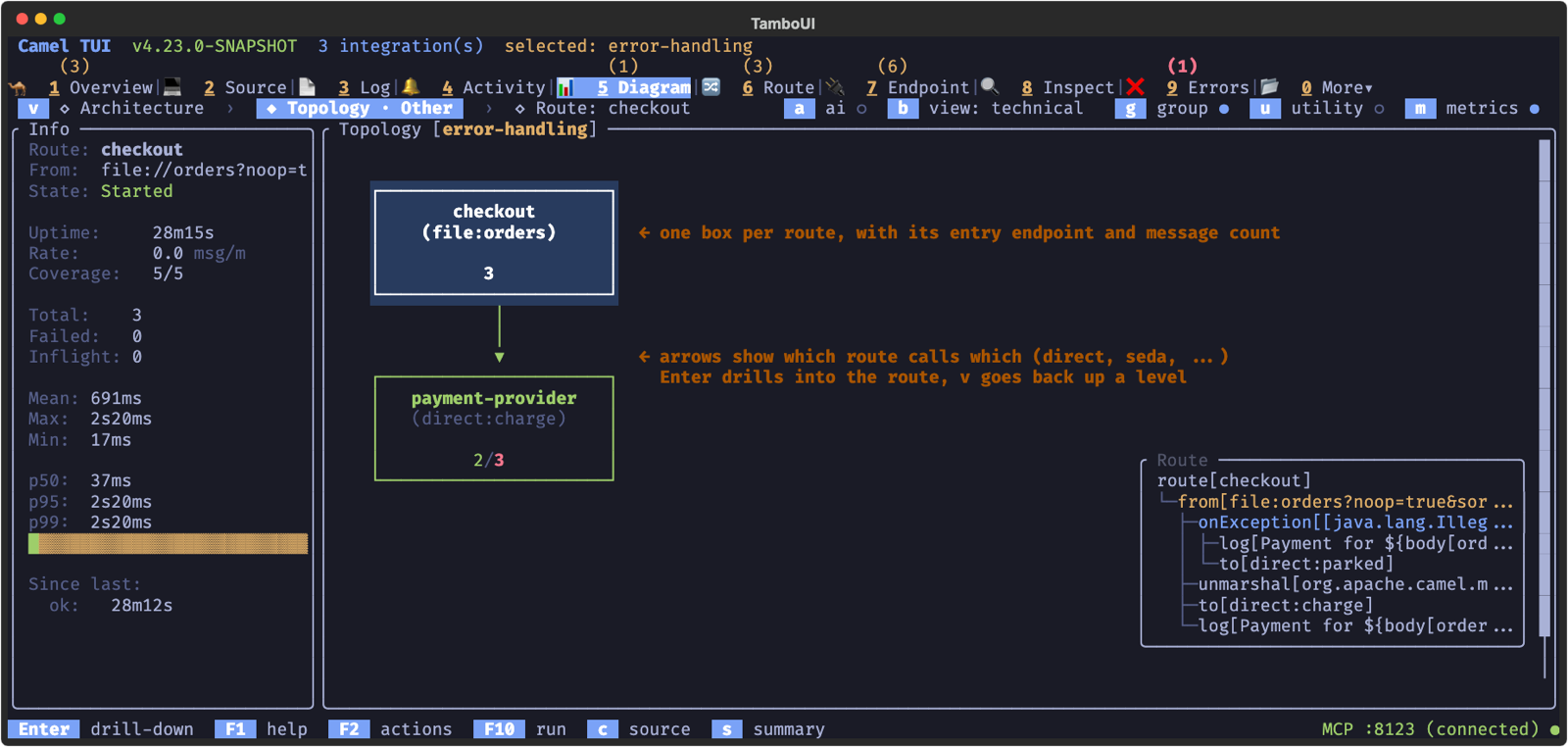Toggle the utility option

tap(1379, 109)
